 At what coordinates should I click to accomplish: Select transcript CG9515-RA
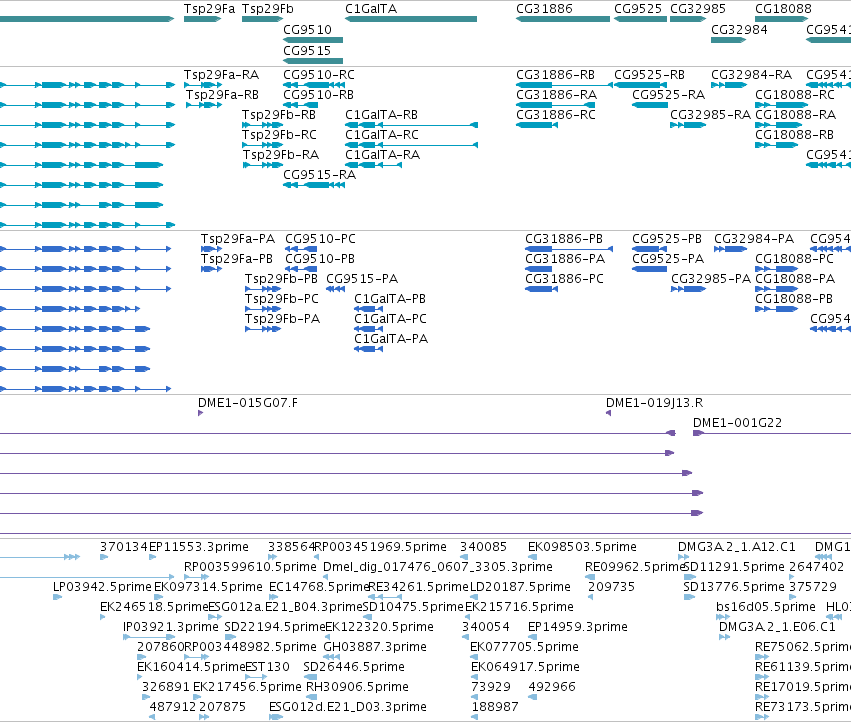(320, 175)
